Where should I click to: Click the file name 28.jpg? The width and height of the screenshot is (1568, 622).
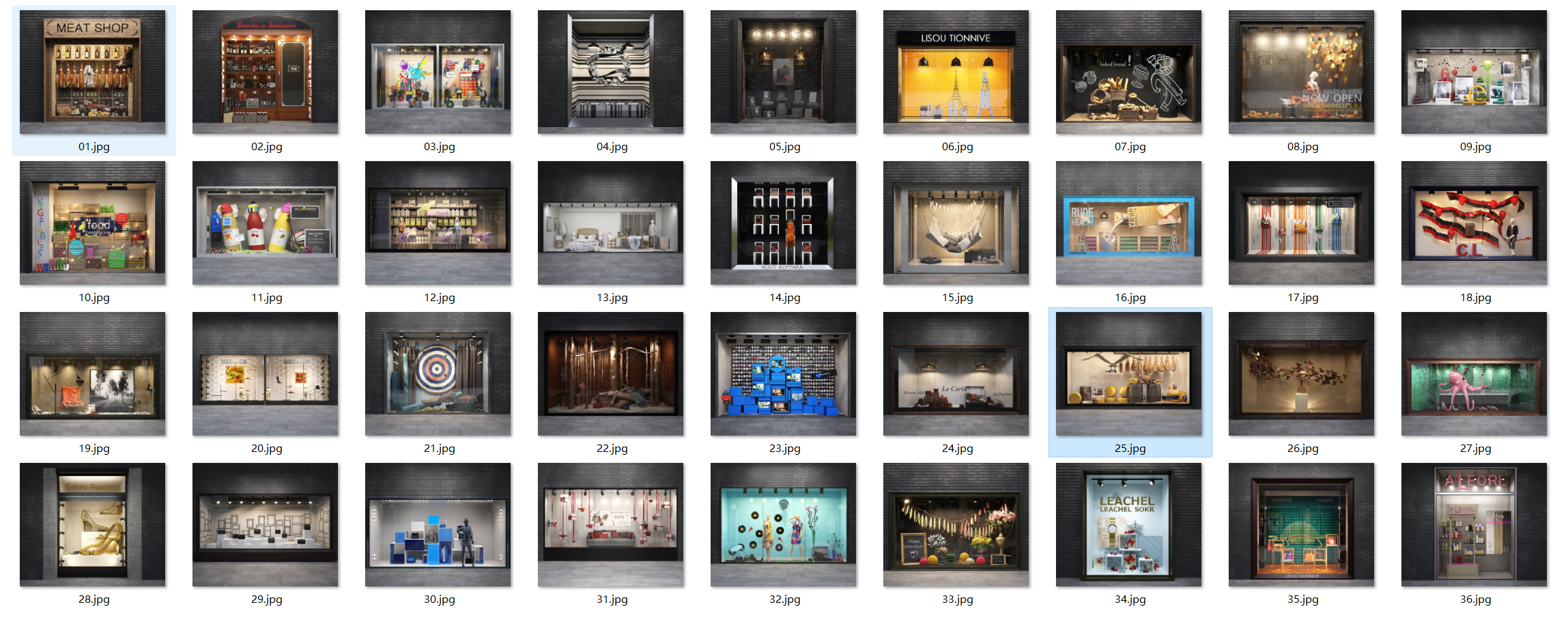94,599
